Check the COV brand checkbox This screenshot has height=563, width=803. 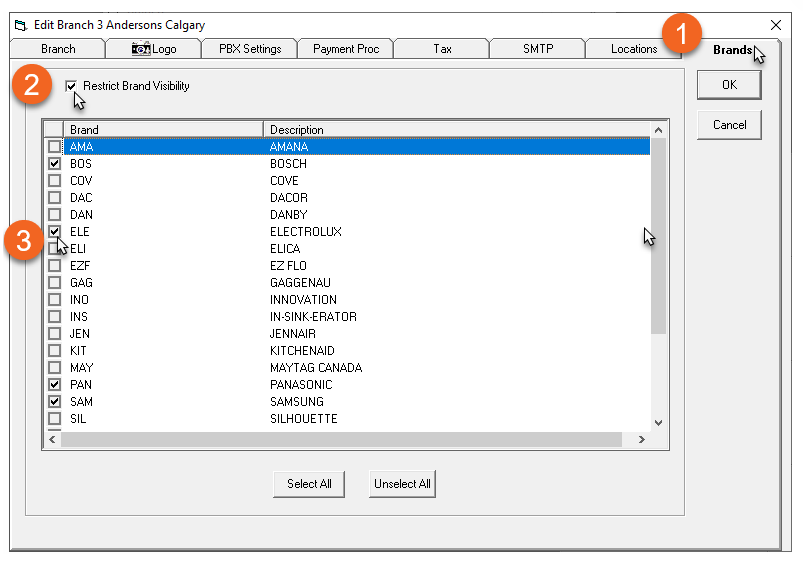point(54,180)
